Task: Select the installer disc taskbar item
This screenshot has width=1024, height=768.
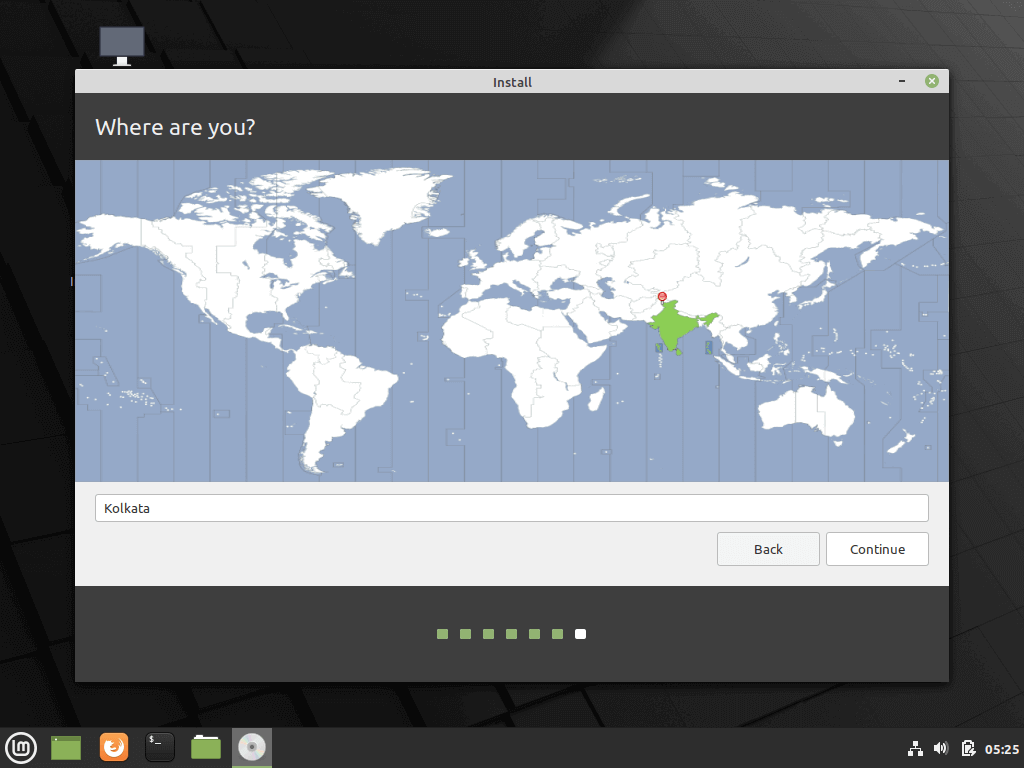Action: (251, 748)
